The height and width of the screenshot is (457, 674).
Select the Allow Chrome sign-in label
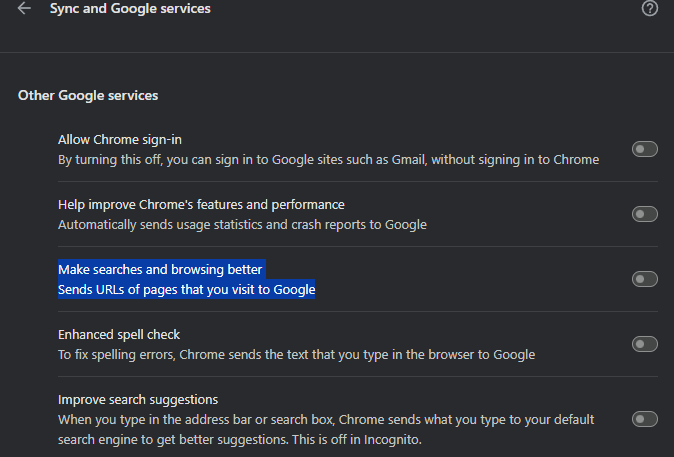click(120, 140)
